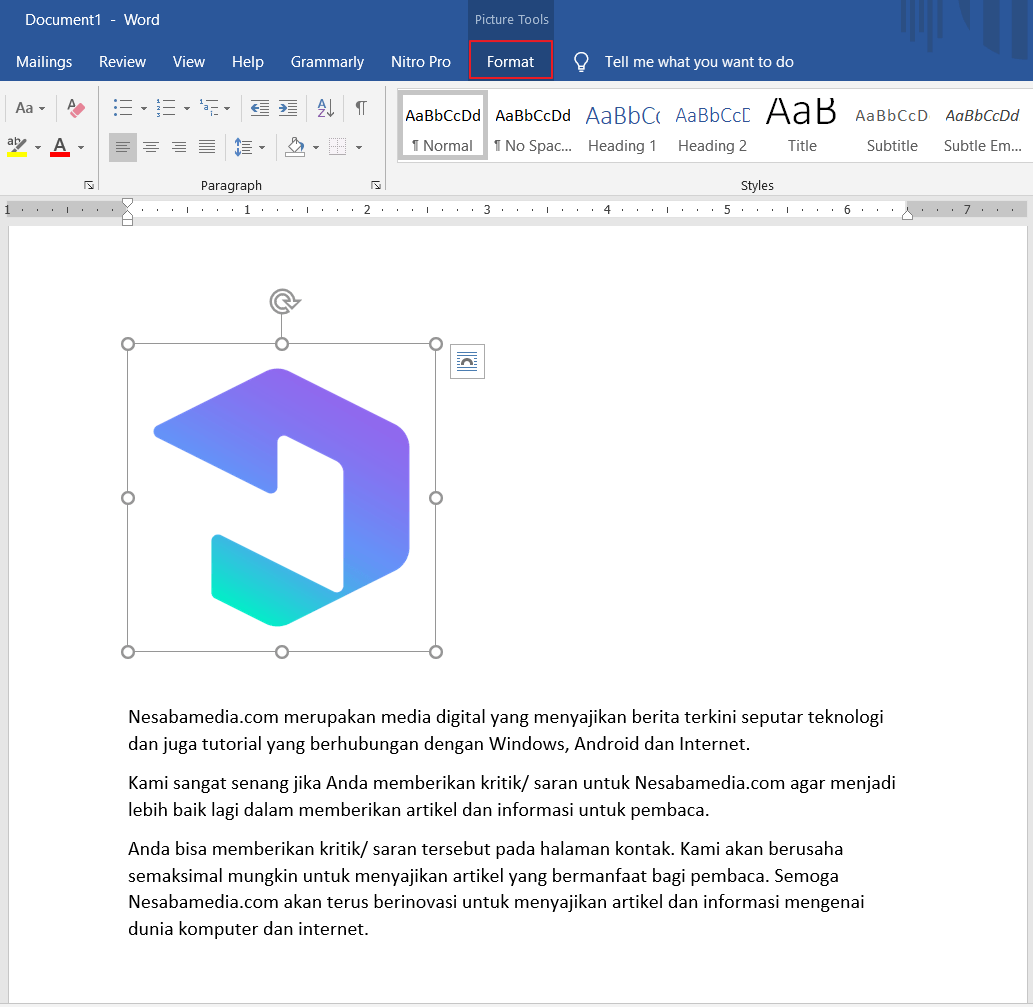Apply the Title style
Image resolution: width=1033 pixels, height=1007 pixels.
[802, 126]
